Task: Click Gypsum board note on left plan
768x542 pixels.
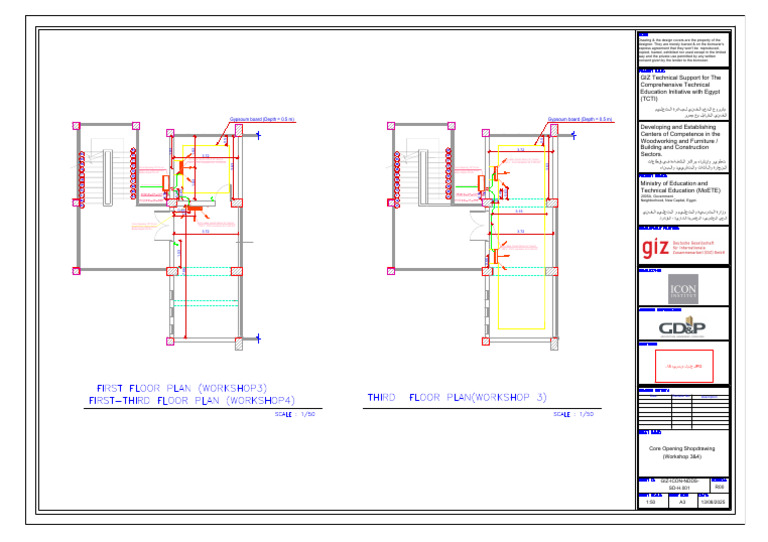Action: 262,119
